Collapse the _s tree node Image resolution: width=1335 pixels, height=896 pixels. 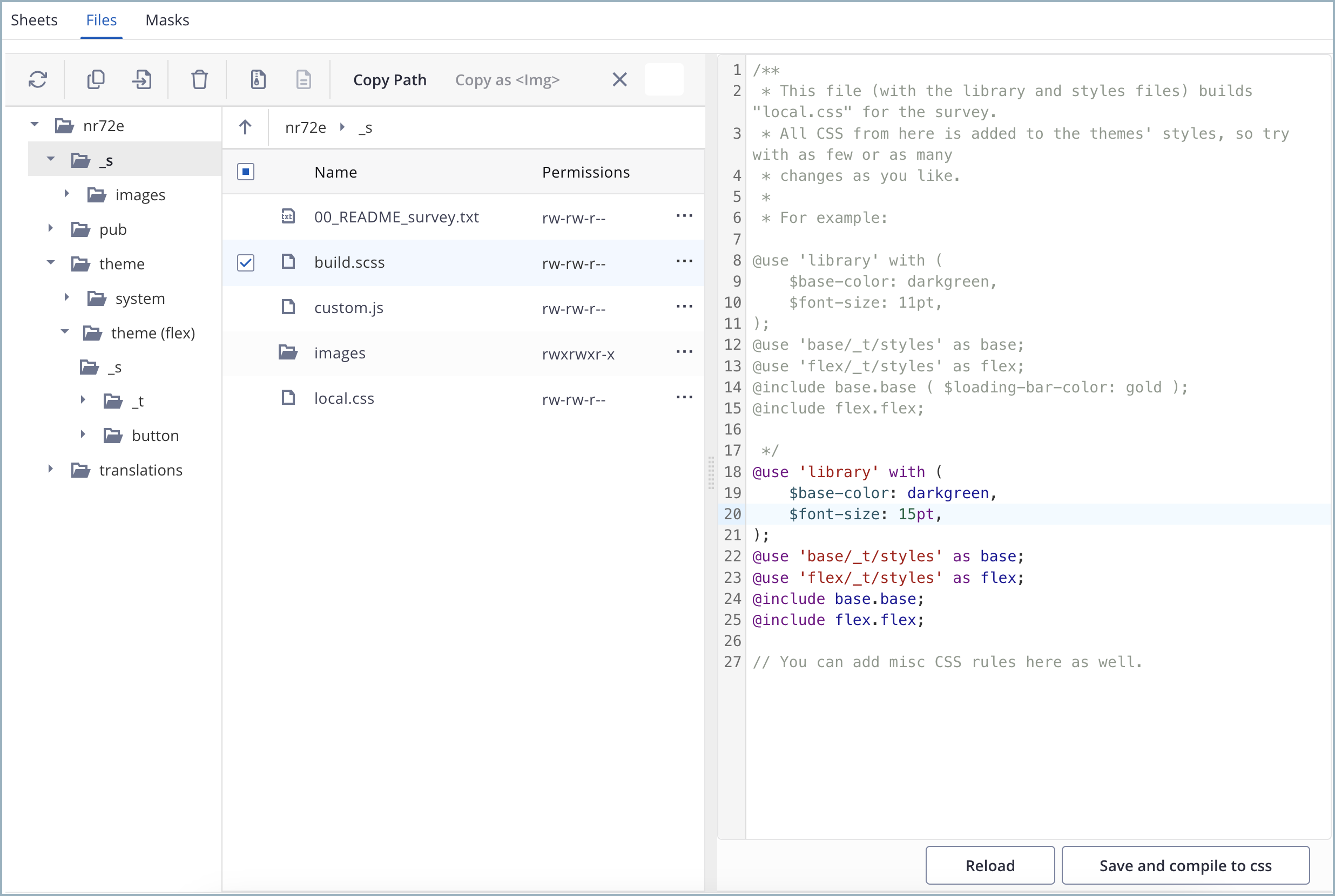[x=51, y=158]
